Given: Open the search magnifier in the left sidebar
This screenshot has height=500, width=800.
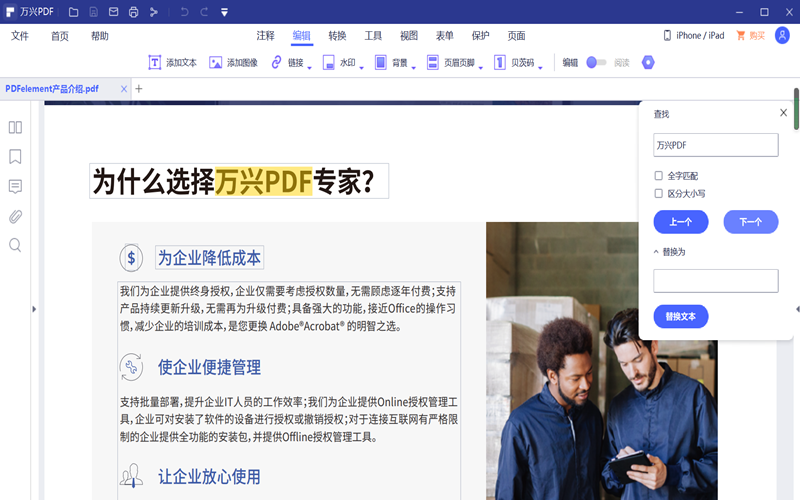Looking at the screenshot, I should click(x=15, y=245).
